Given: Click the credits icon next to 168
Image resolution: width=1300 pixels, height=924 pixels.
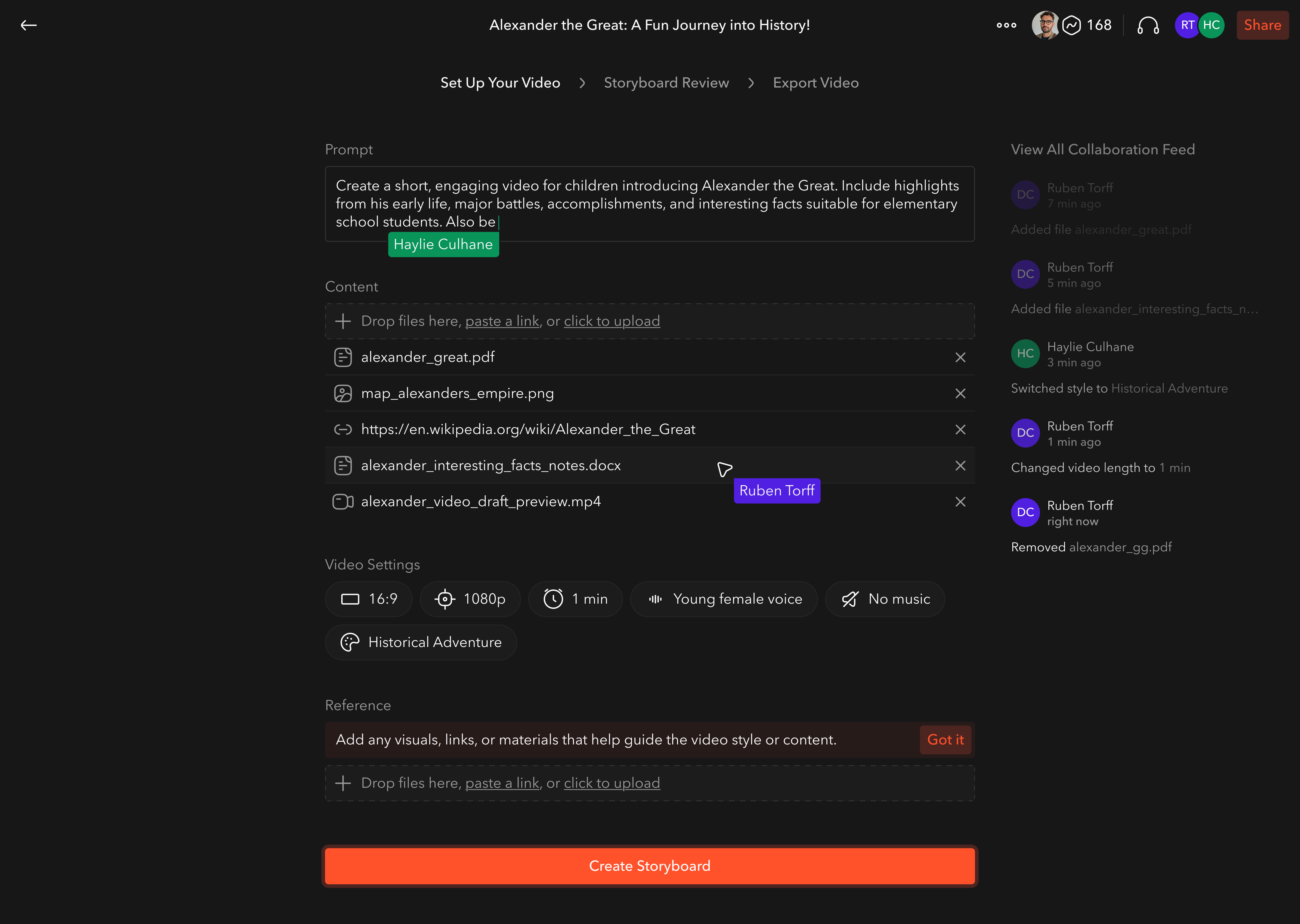Looking at the screenshot, I should 1071,25.
